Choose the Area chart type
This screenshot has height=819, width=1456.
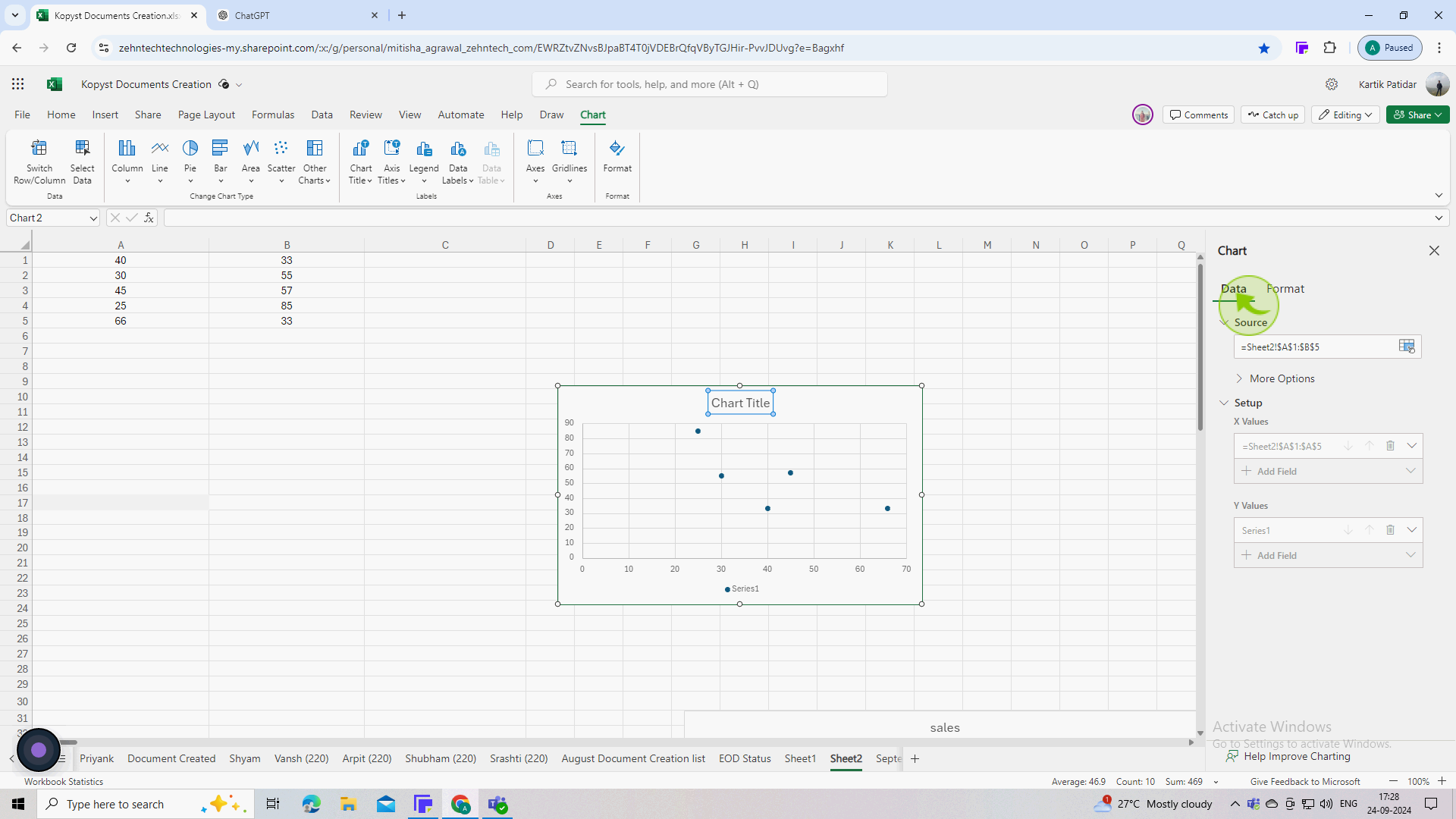click(x=251, y=162)
